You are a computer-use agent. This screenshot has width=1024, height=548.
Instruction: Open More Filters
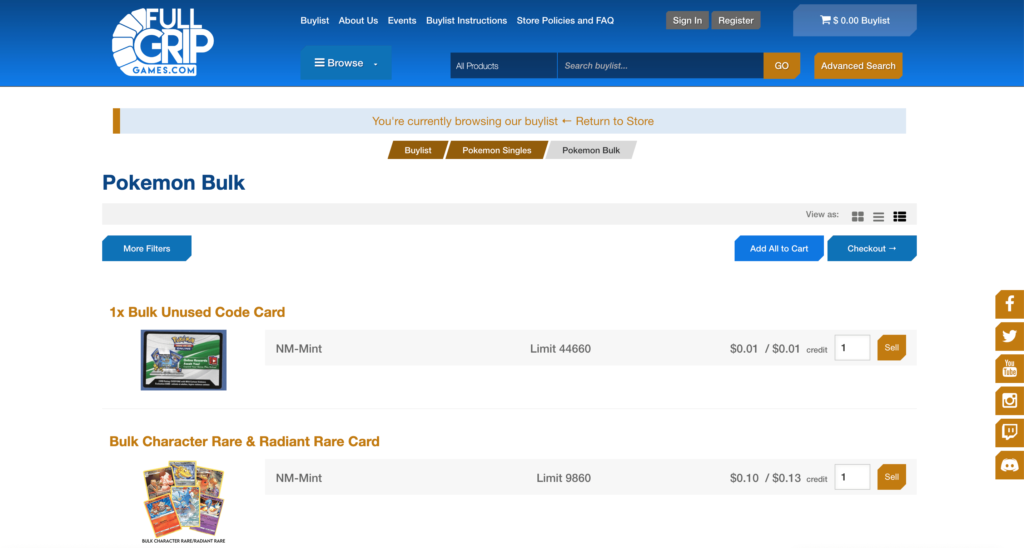147,248
